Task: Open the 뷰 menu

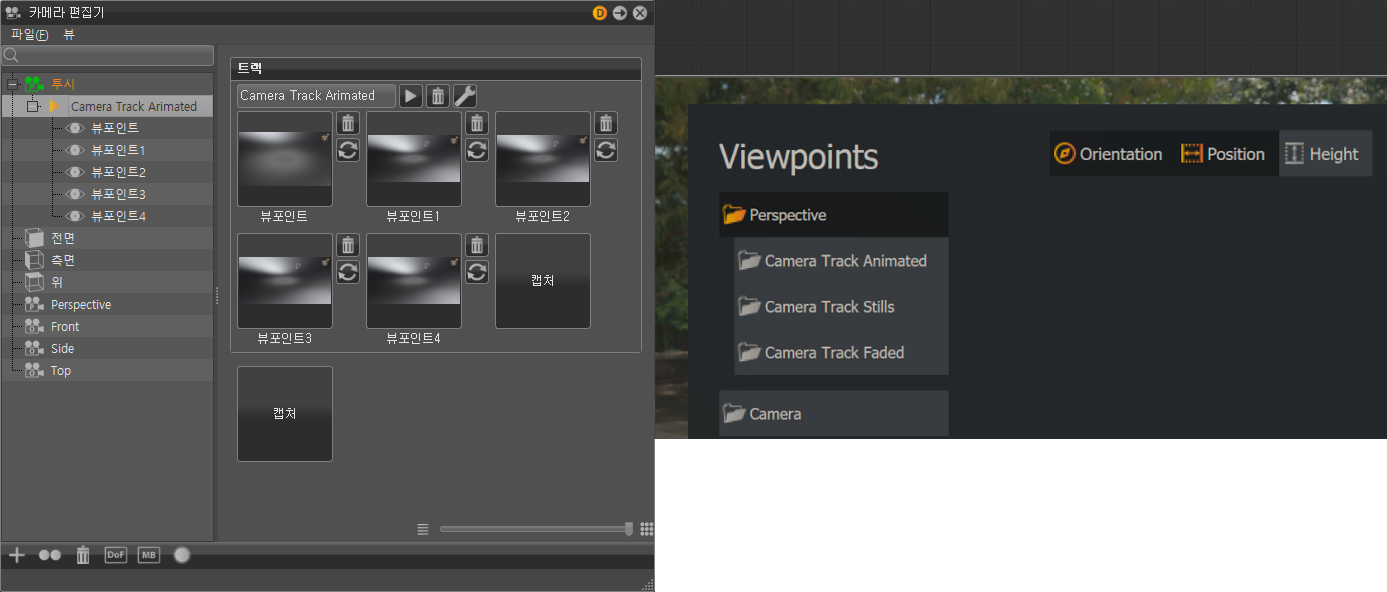Action: 69,34
